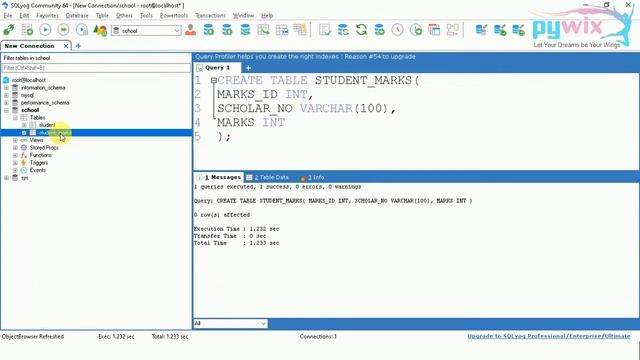
Task: Add a new query tab with plus
Action: [248, 68]
